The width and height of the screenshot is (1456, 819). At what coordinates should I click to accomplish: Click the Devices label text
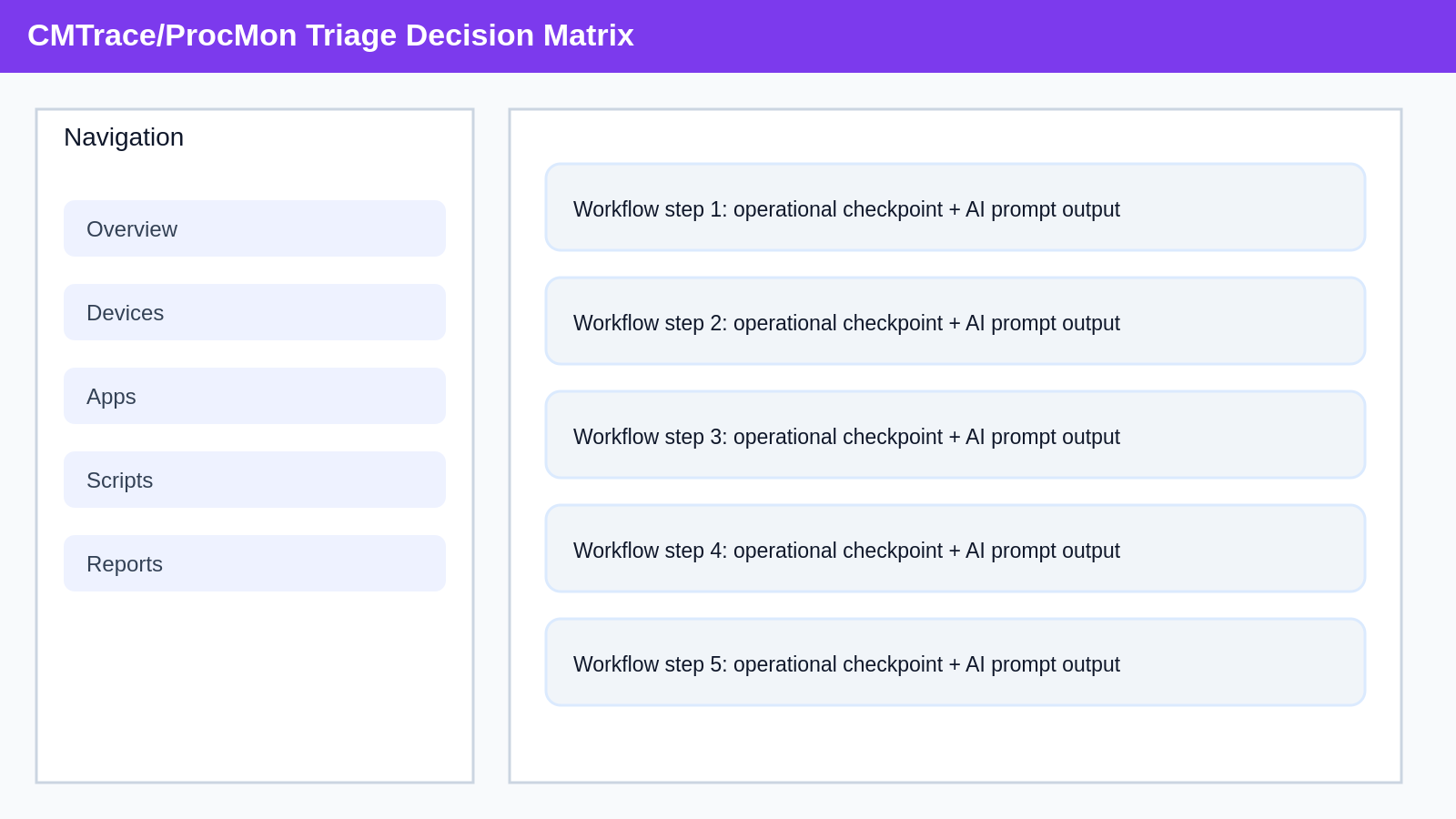pos(126,313)
